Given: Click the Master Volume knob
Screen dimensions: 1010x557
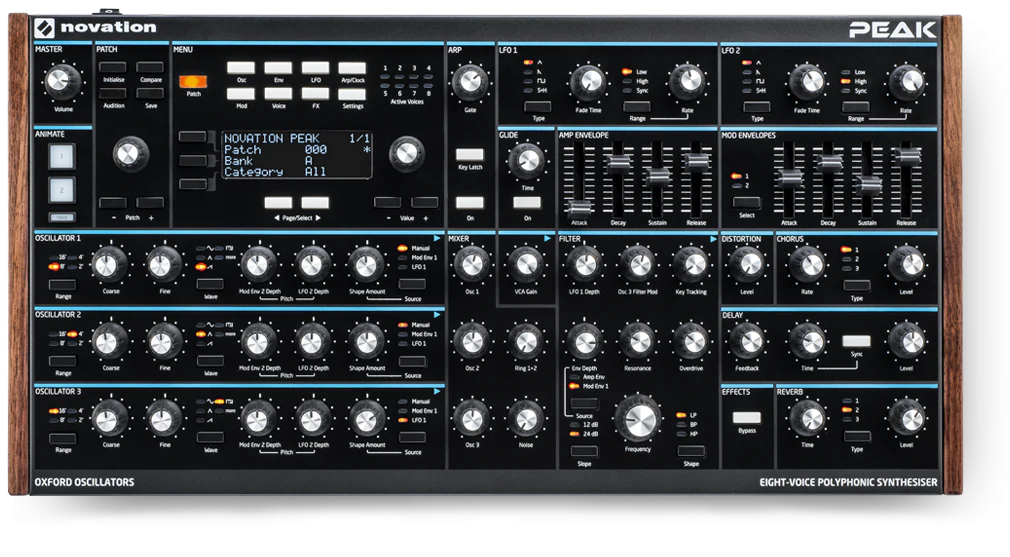Looking at the screenshot, I should [62, 82].
